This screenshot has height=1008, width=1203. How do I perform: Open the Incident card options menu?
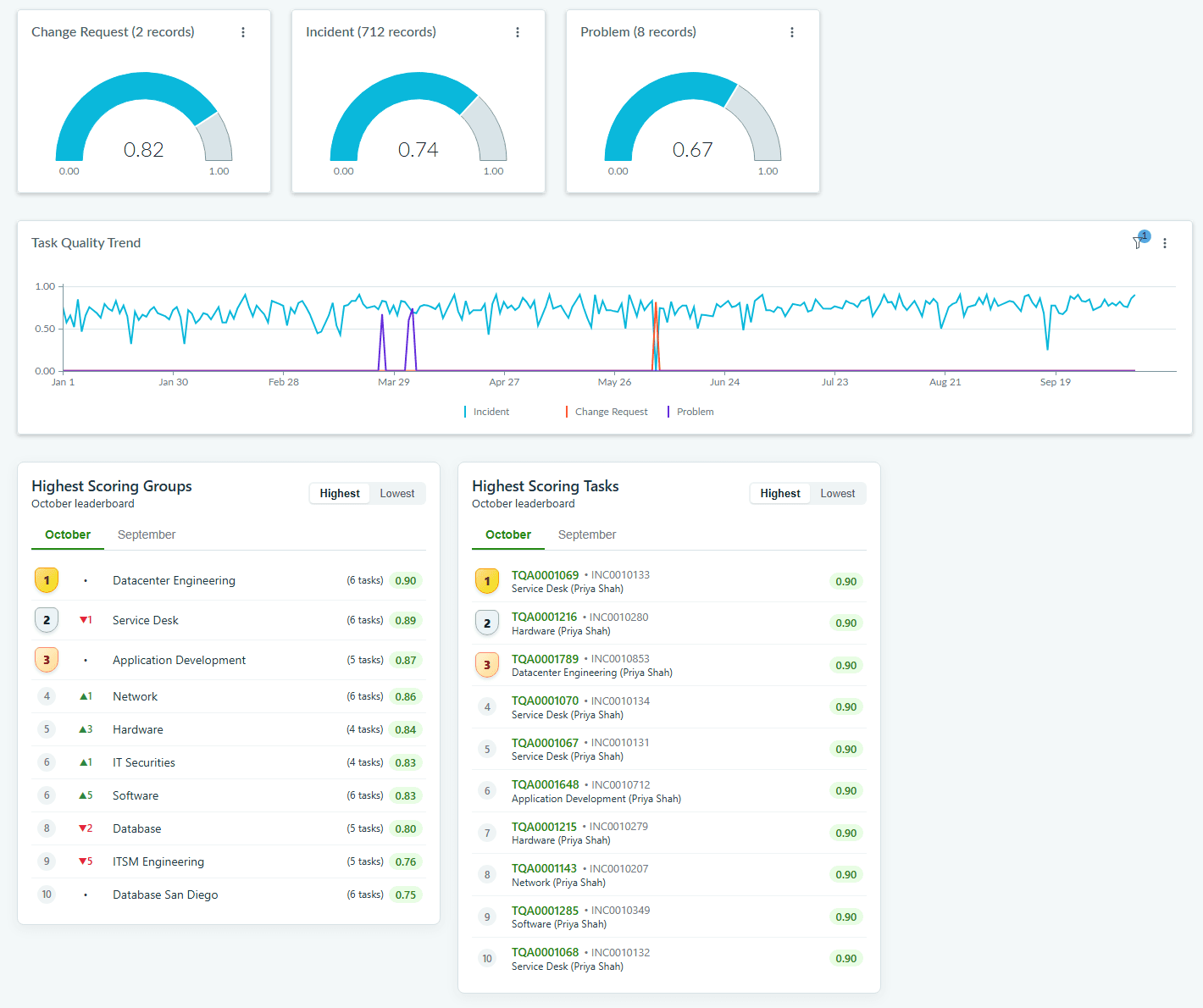click(518, 32)
